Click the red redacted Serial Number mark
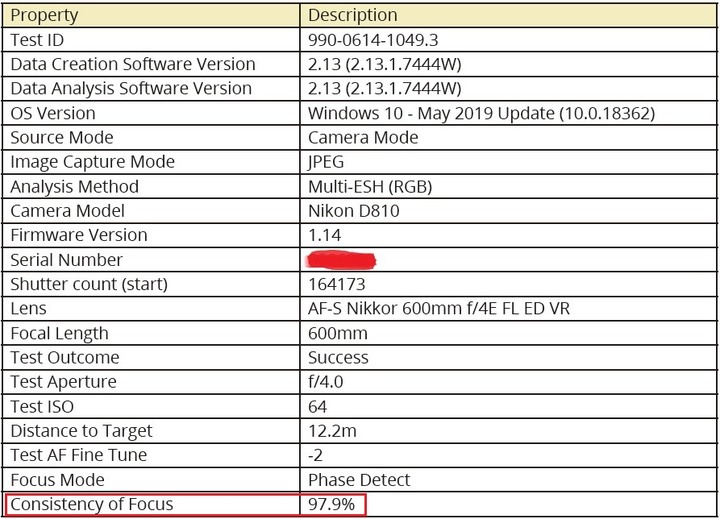This screenshot has width=720, height=519. [x=341, y=260]
